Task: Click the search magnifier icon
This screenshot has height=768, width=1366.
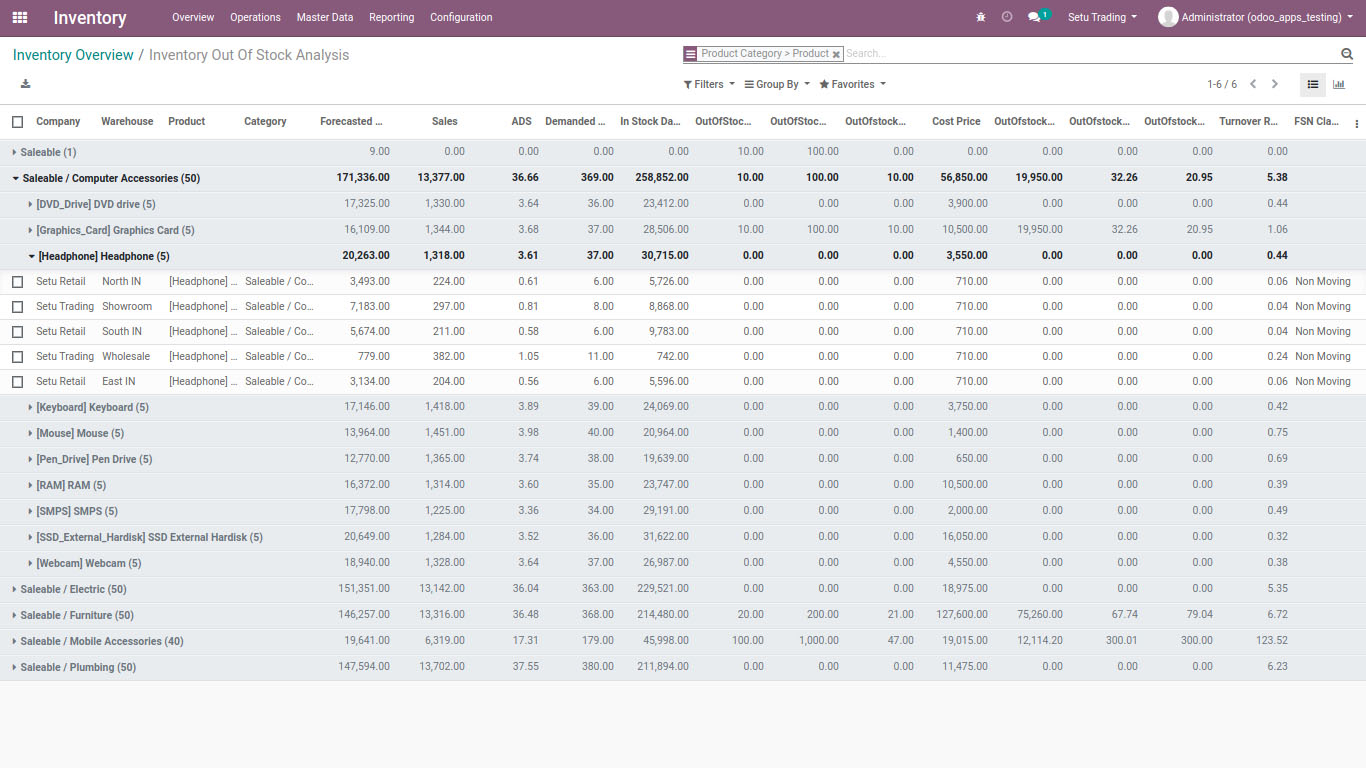Action: coord(1346,54)
